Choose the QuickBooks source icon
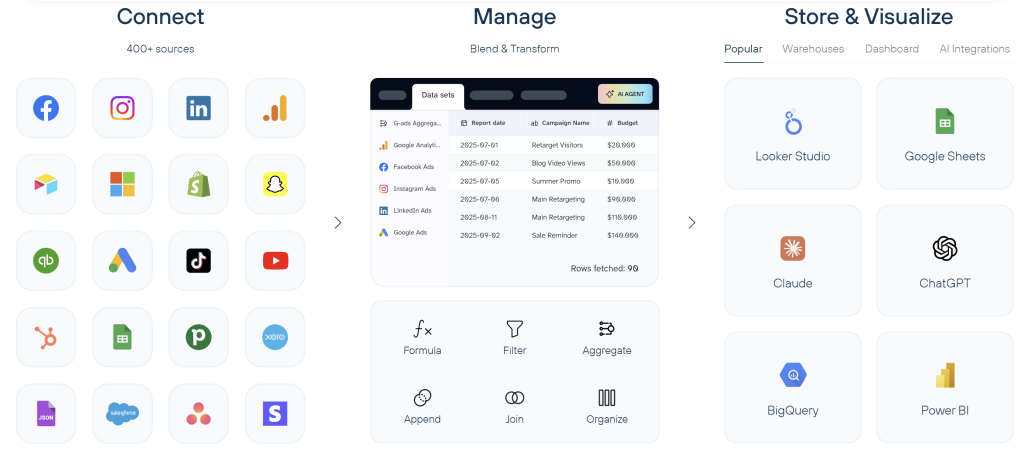 [x=46, y=261]
